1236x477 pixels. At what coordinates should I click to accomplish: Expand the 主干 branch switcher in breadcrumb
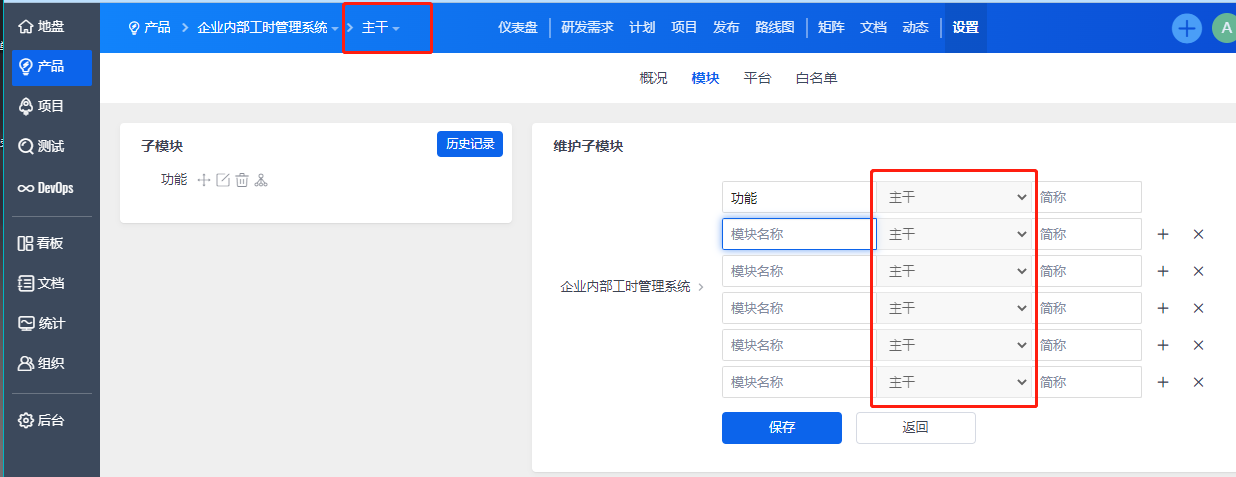(380, 28)
